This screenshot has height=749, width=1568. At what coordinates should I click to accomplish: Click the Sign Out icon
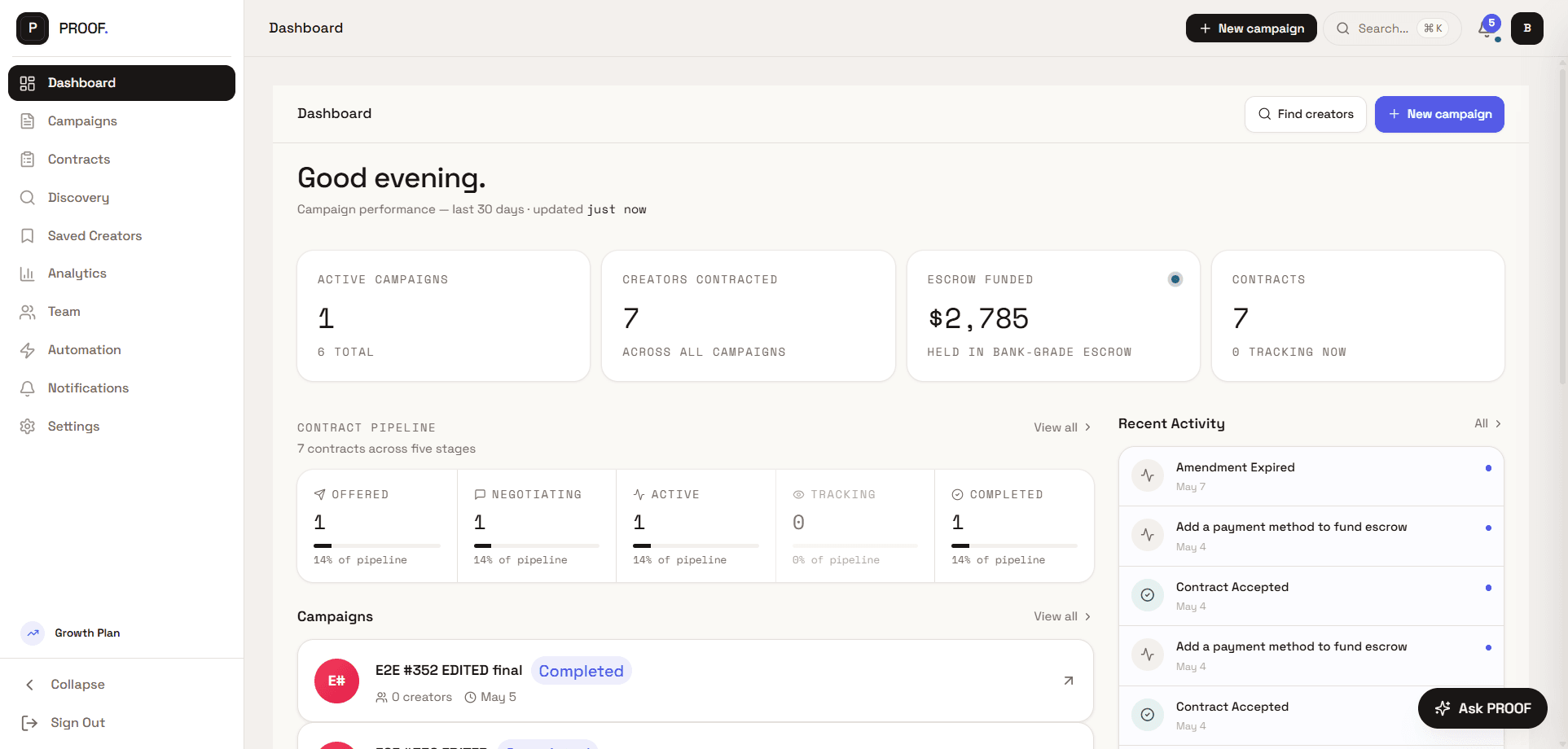point(29,723)
